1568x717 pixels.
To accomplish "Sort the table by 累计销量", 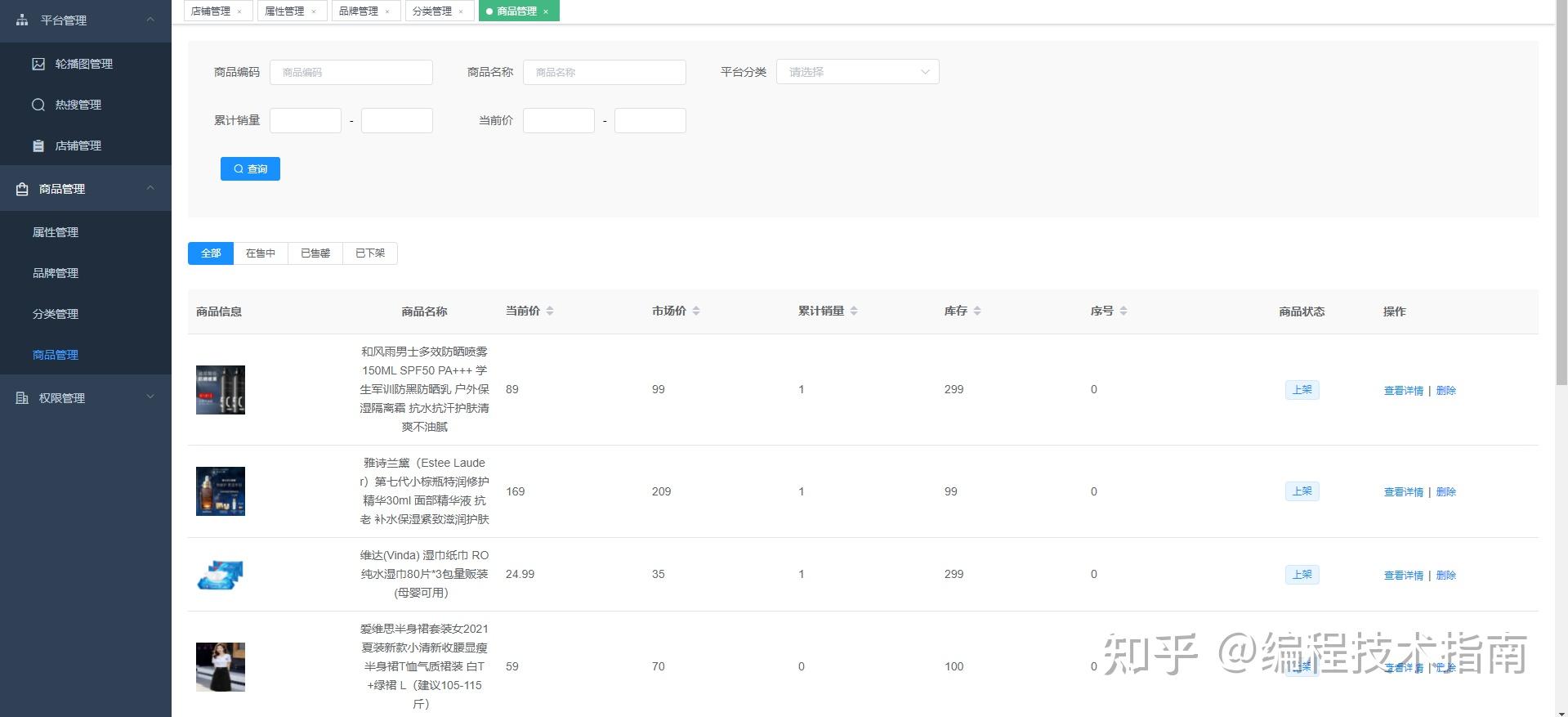I will [x=854, y=311].
